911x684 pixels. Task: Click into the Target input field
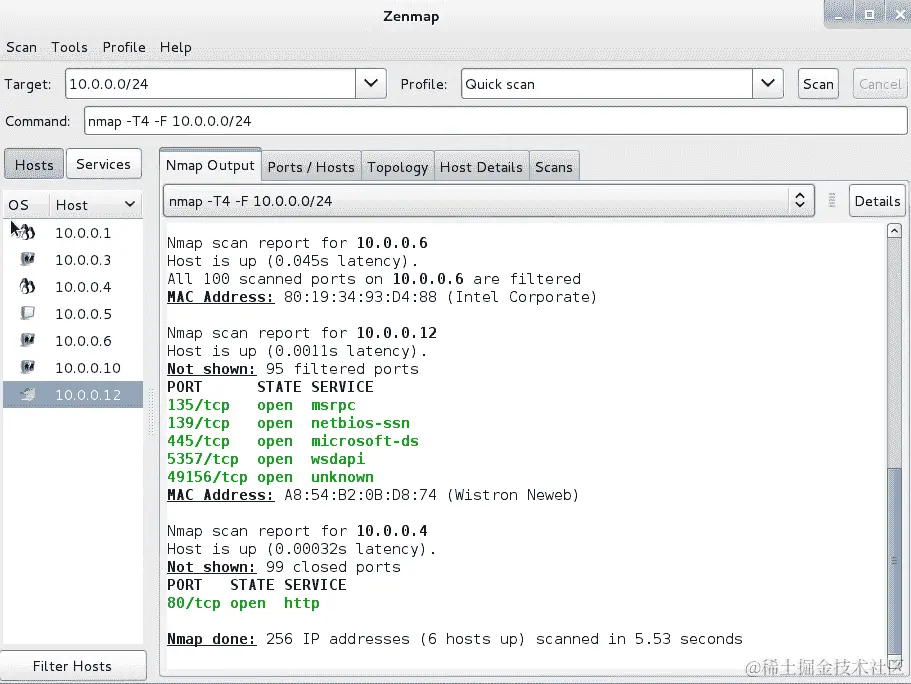point(210,84)
